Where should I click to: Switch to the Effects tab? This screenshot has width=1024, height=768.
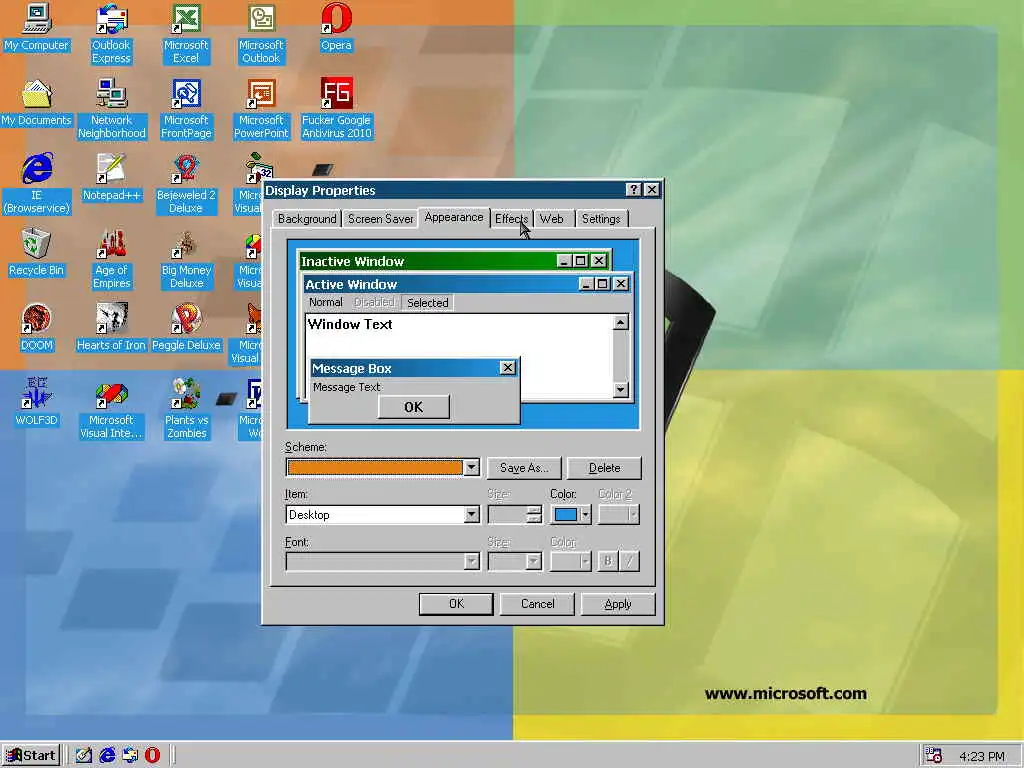coord(511,219)
